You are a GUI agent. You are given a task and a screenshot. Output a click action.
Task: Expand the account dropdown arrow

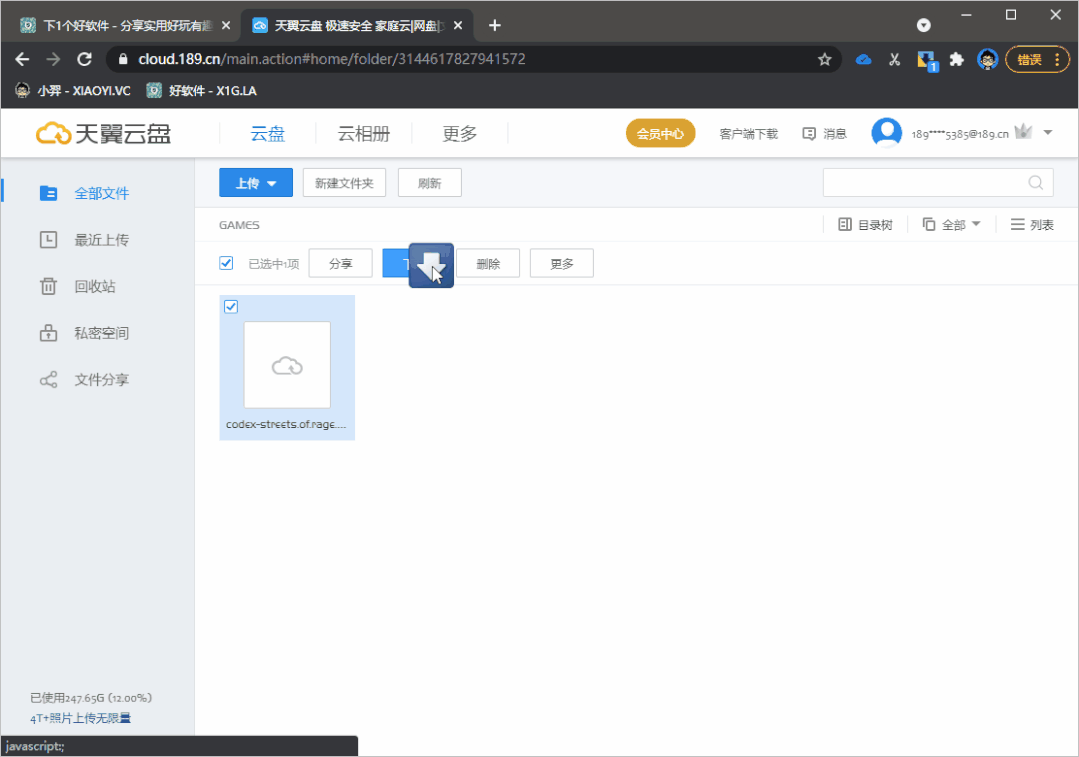pos(1047,133)
